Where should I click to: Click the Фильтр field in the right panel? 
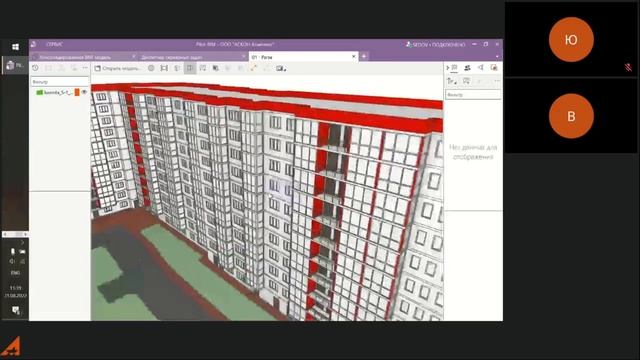click(x=473, y=95)
